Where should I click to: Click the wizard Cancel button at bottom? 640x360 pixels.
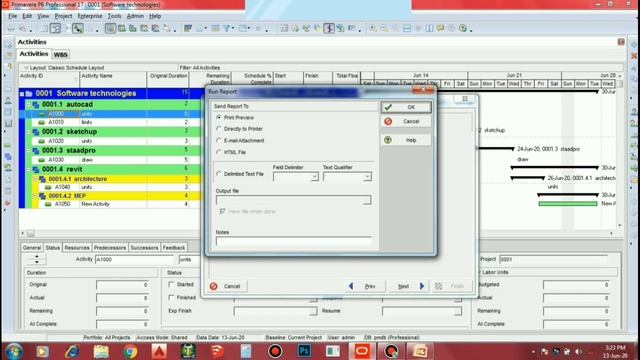pyautogui.click(x=226, y=286)
